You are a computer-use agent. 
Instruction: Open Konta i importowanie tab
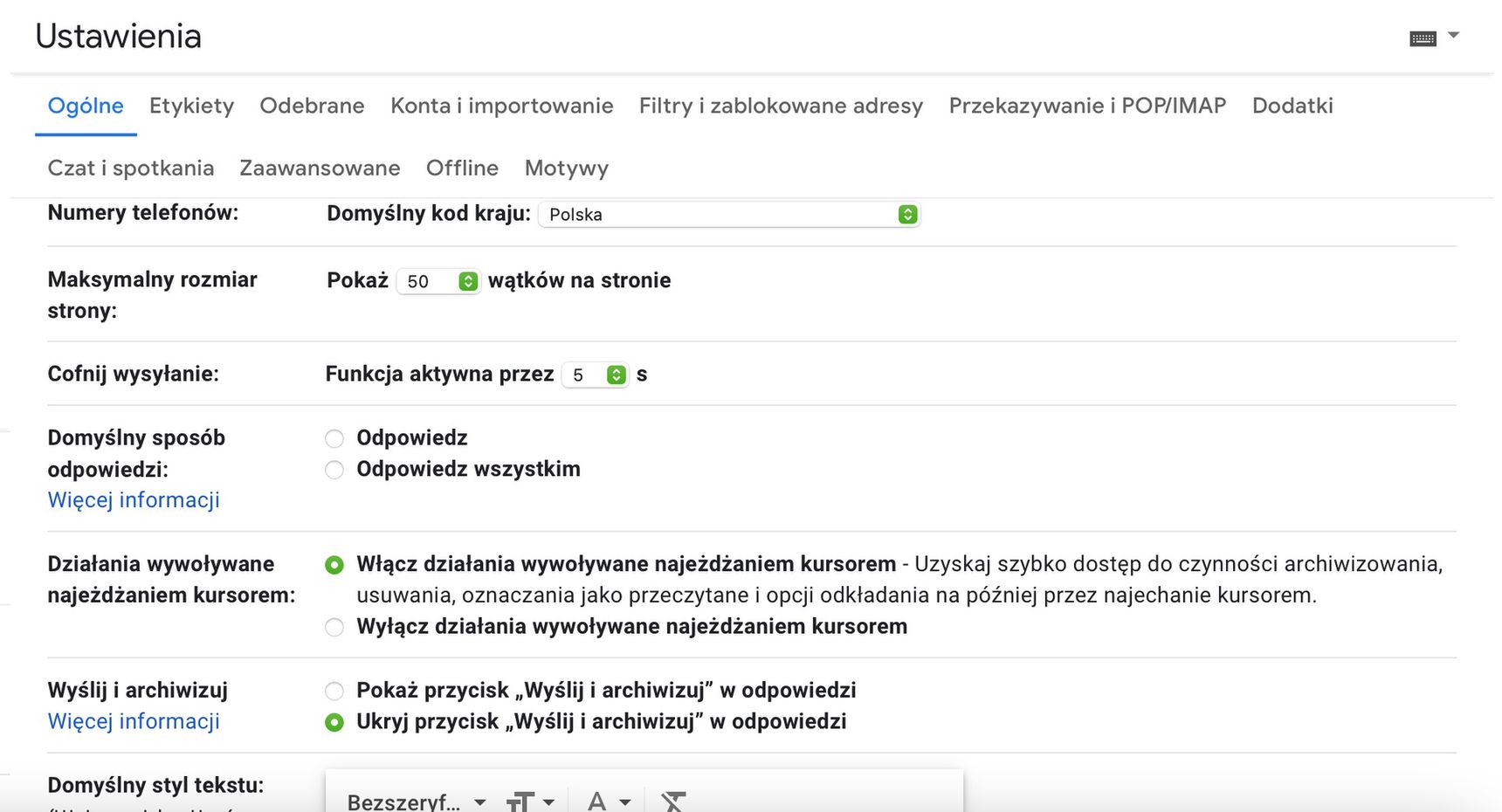502,106
